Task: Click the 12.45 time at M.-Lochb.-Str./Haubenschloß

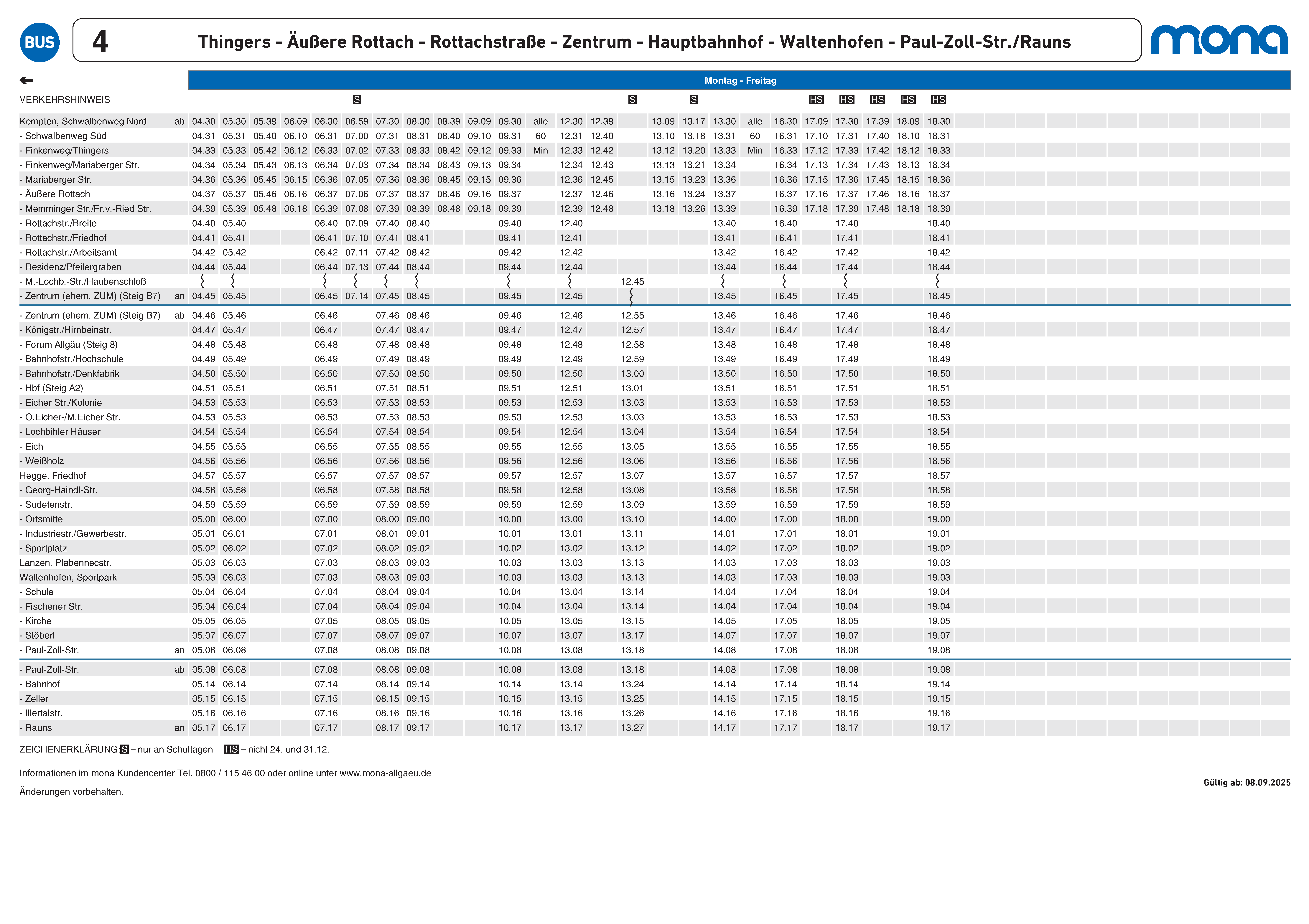Action: pos(632,282)
